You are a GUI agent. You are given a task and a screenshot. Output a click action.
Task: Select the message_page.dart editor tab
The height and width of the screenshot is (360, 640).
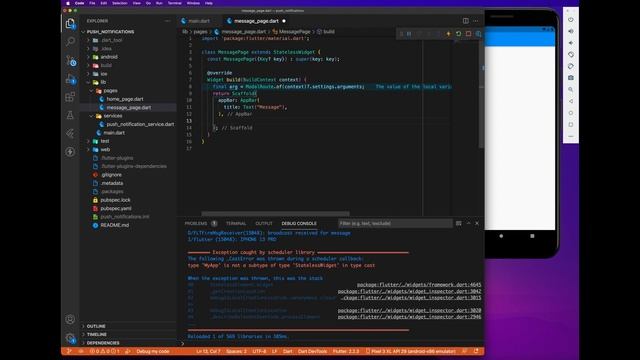pos(256,21)
